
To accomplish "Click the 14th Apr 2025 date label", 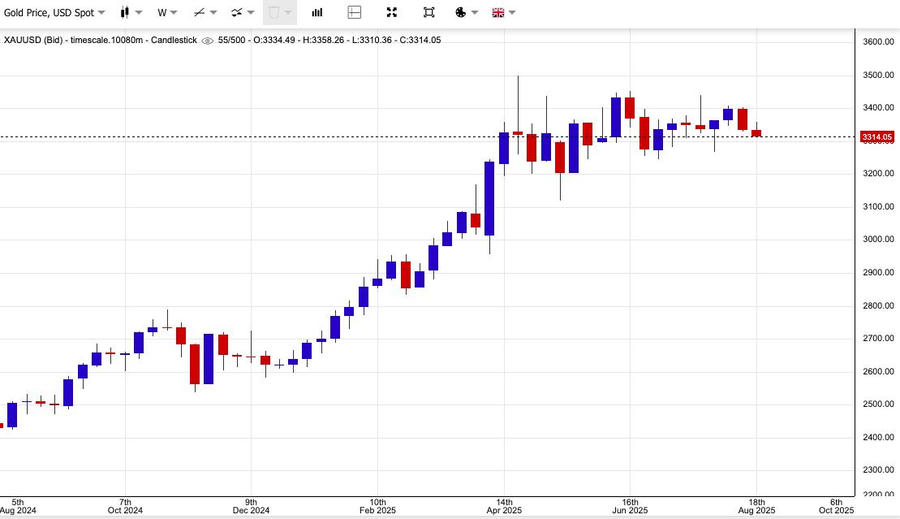I will point(505,506).
